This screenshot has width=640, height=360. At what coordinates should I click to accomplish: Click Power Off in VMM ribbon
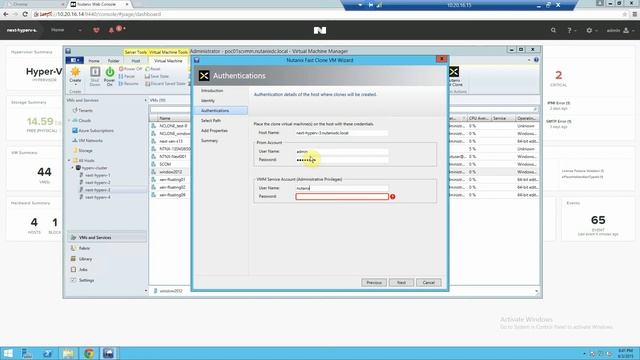pos(131,69)
